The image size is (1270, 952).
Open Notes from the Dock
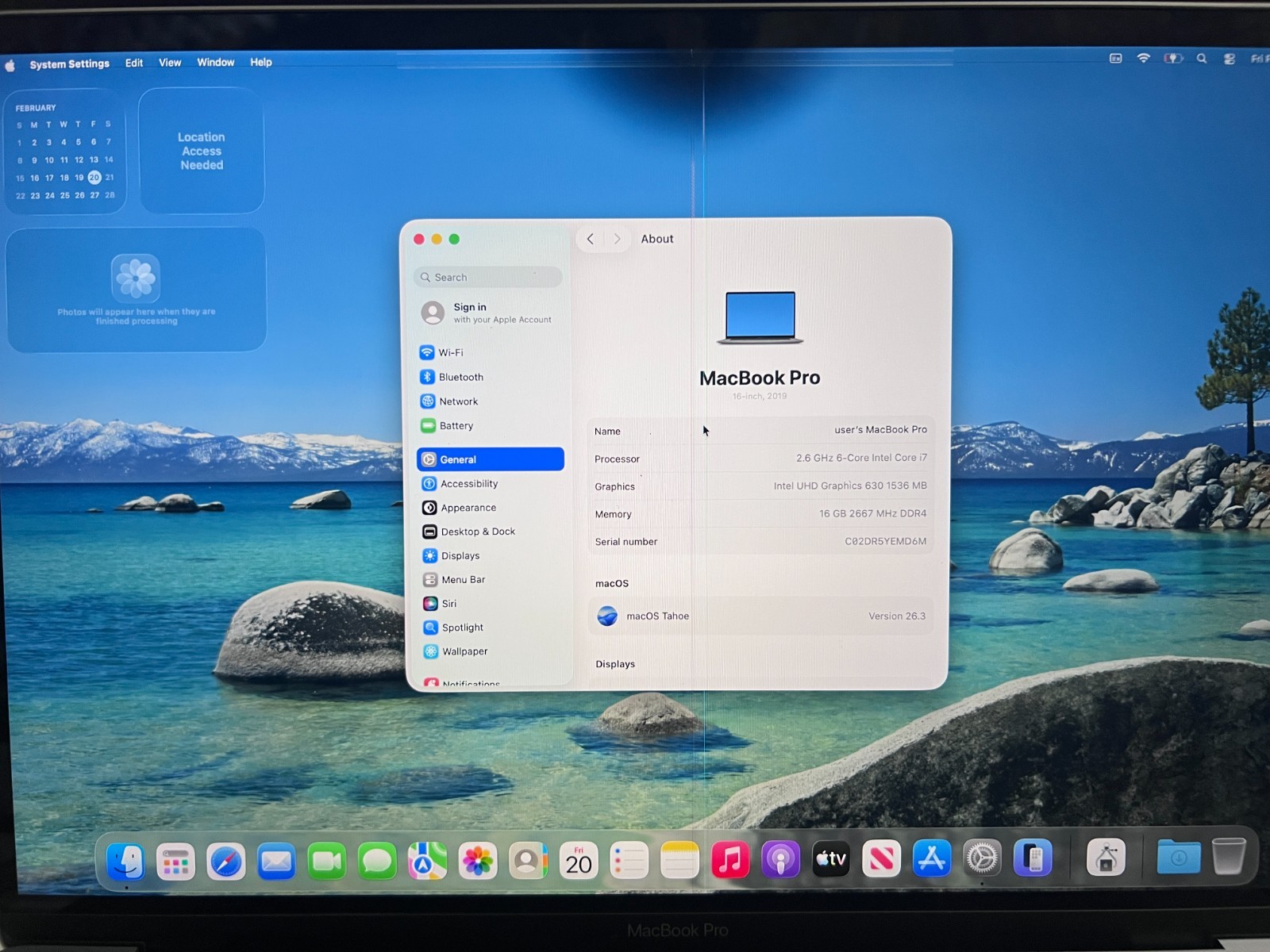[679, 860]
